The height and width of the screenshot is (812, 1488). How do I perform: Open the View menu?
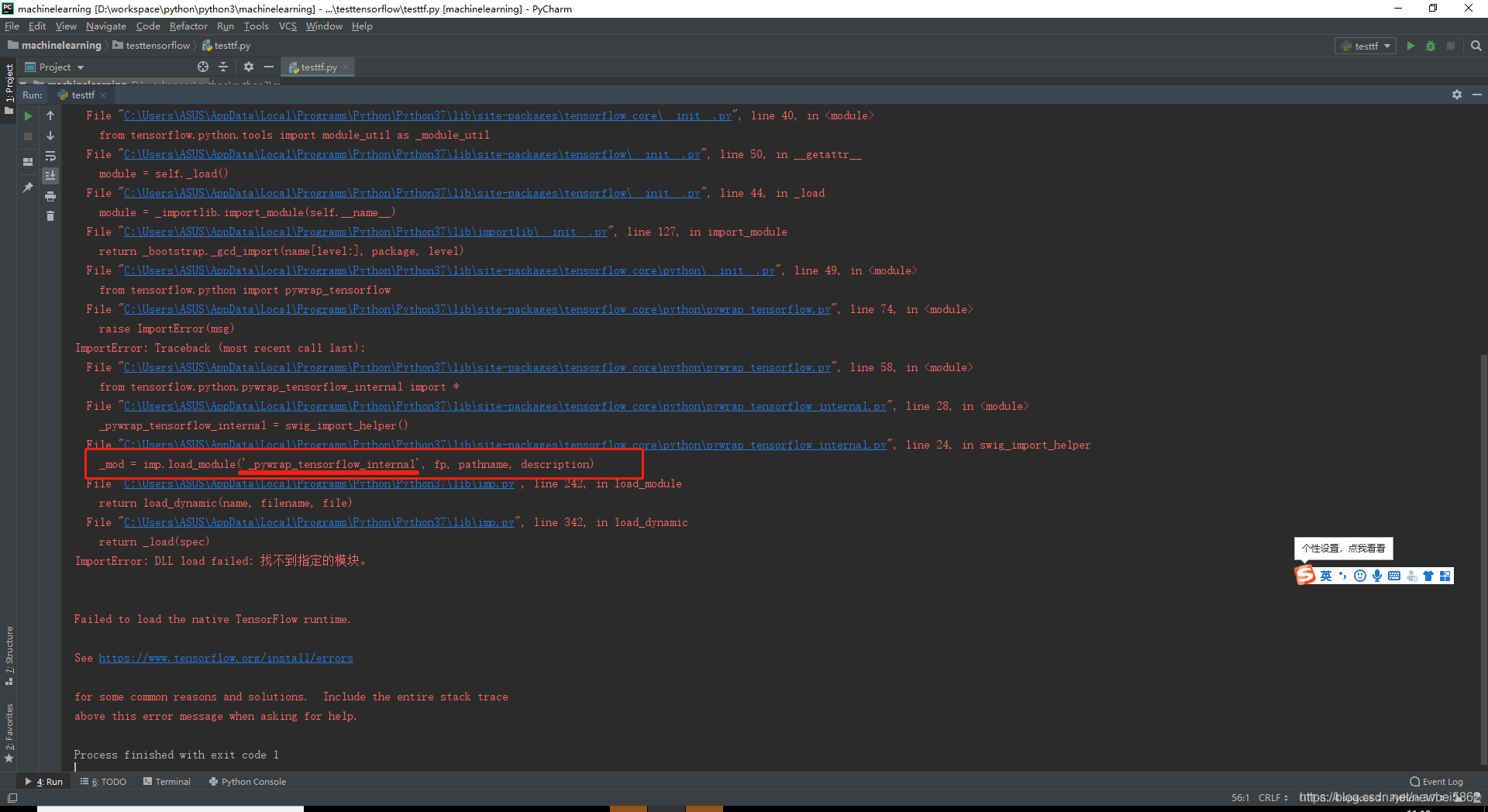coord(66,26)
